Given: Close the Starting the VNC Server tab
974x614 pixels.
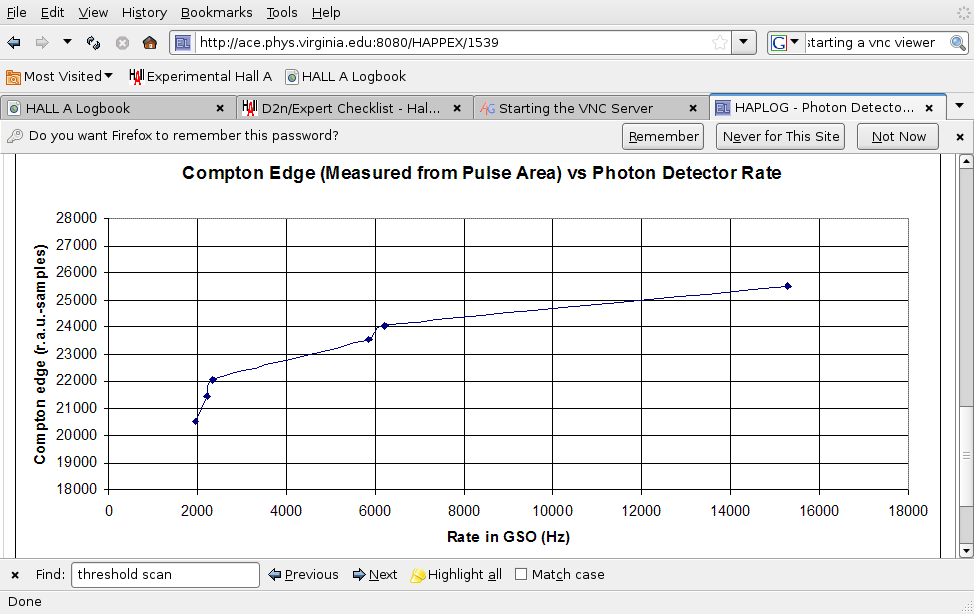Looking at the screenshot, I should pos(693,108).
